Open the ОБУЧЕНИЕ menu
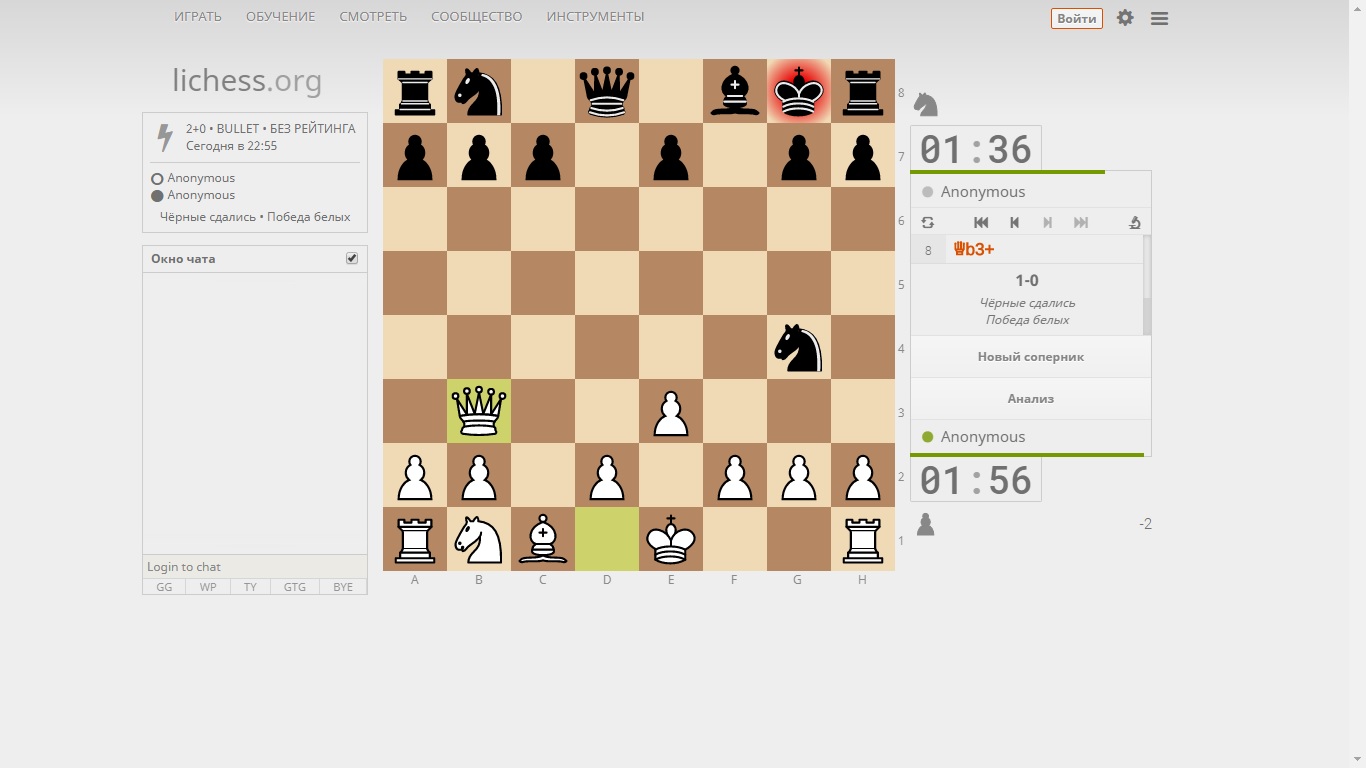1366x768 pixels. [280, 17]
